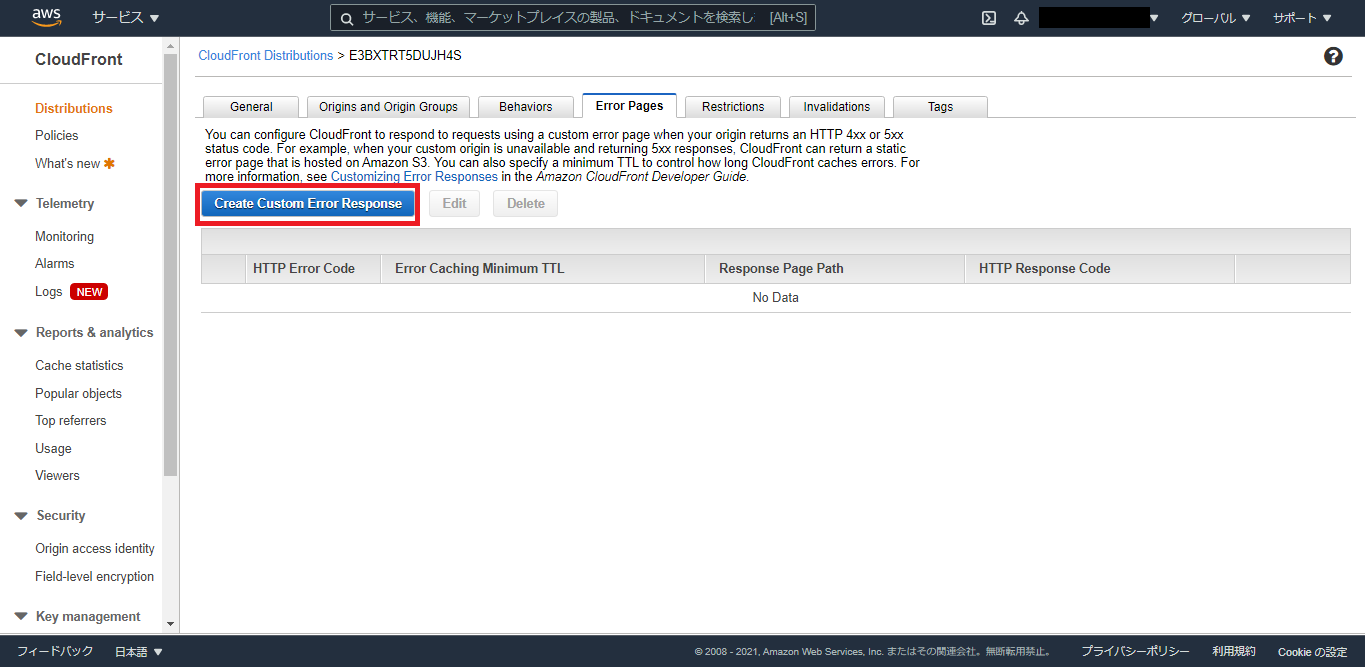Screen dimensions: 1365x667
Task: Open Origin access identity page
Action: pos(95,548)
